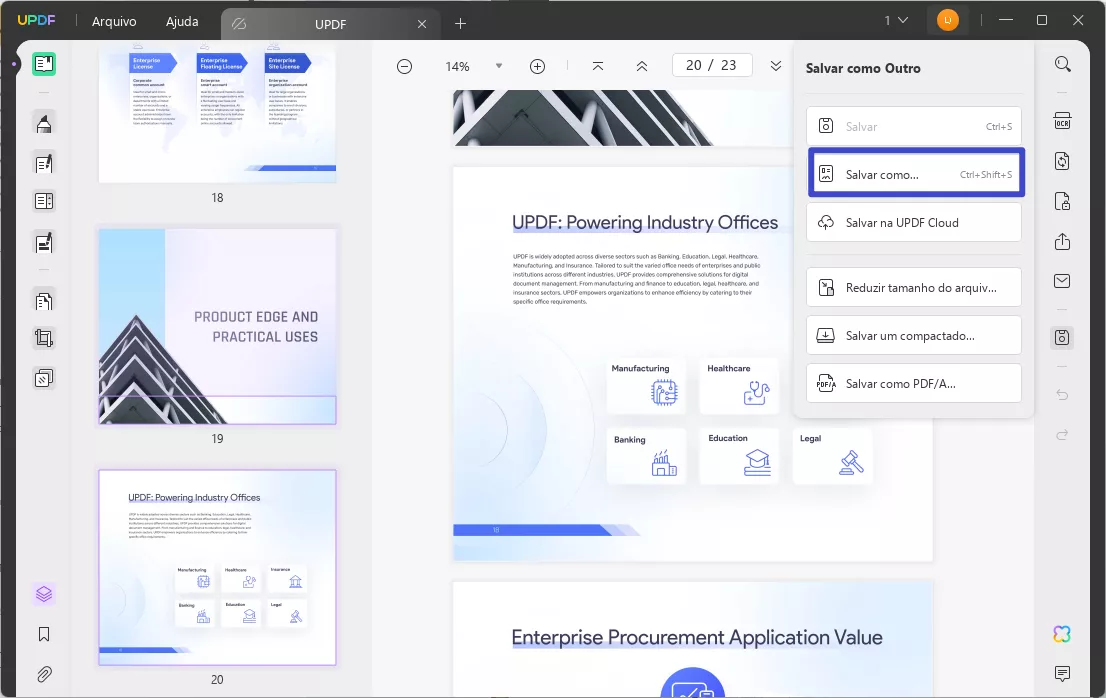Click the 14% zoom value

point(457,66)
